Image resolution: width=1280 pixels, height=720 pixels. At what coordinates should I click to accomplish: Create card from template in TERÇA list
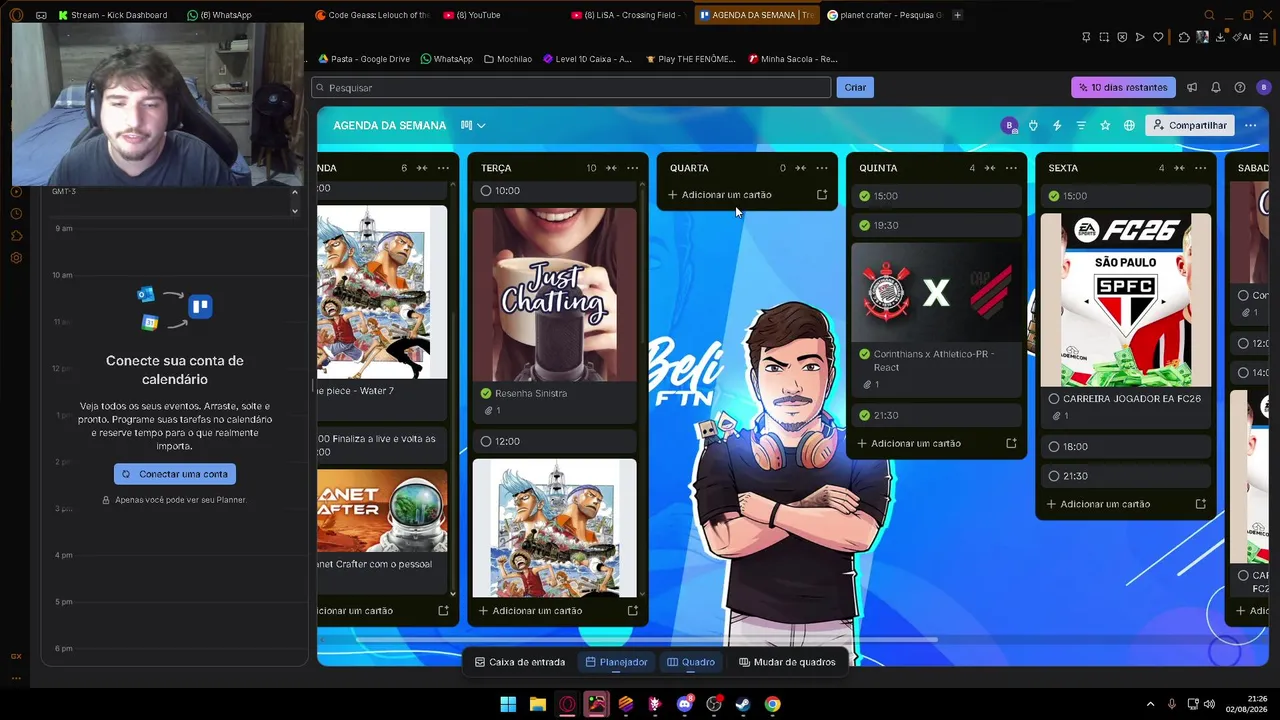[632, 610]
